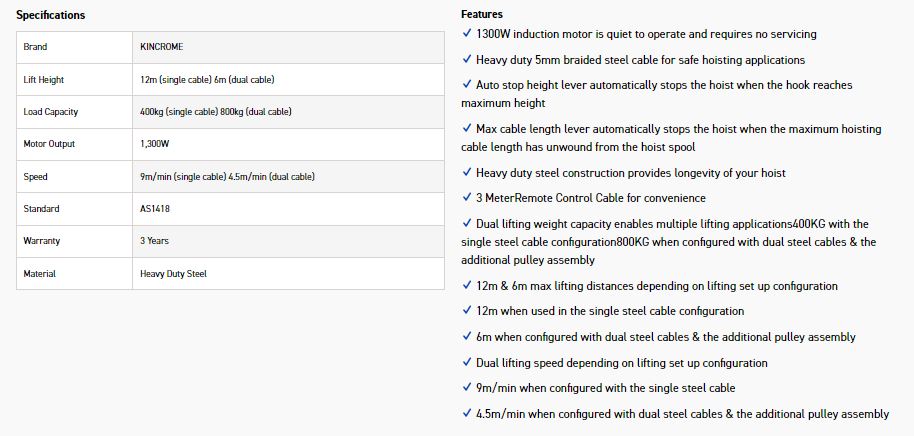The width and height of the screenshot is (914, 436).
Task: Click the checkmark beside Auto stop height lever
Action: click(467, 85)
